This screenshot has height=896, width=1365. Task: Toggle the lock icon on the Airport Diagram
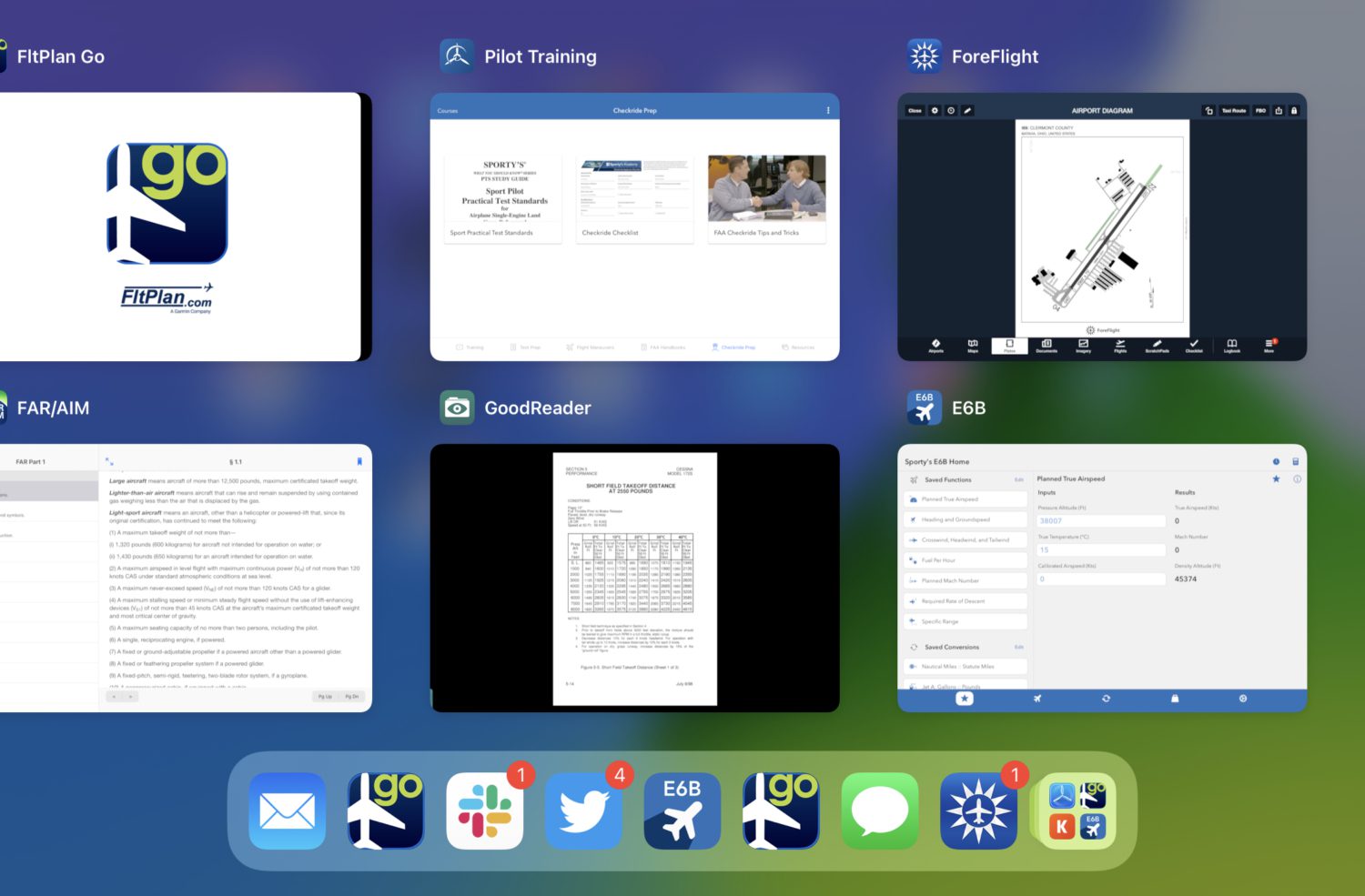pos(1294,109)
